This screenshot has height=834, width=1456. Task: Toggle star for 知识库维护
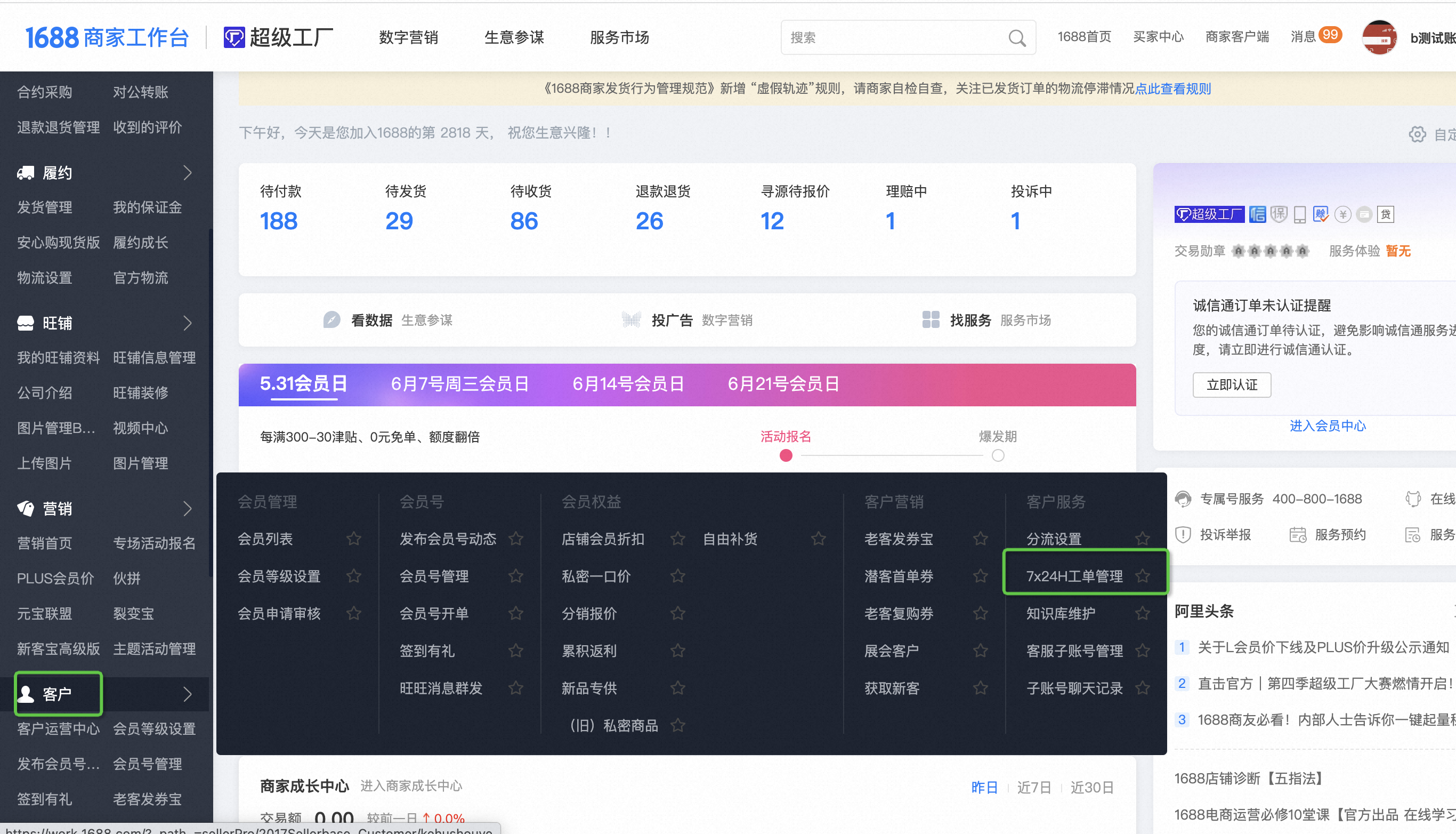point(1143,613)
